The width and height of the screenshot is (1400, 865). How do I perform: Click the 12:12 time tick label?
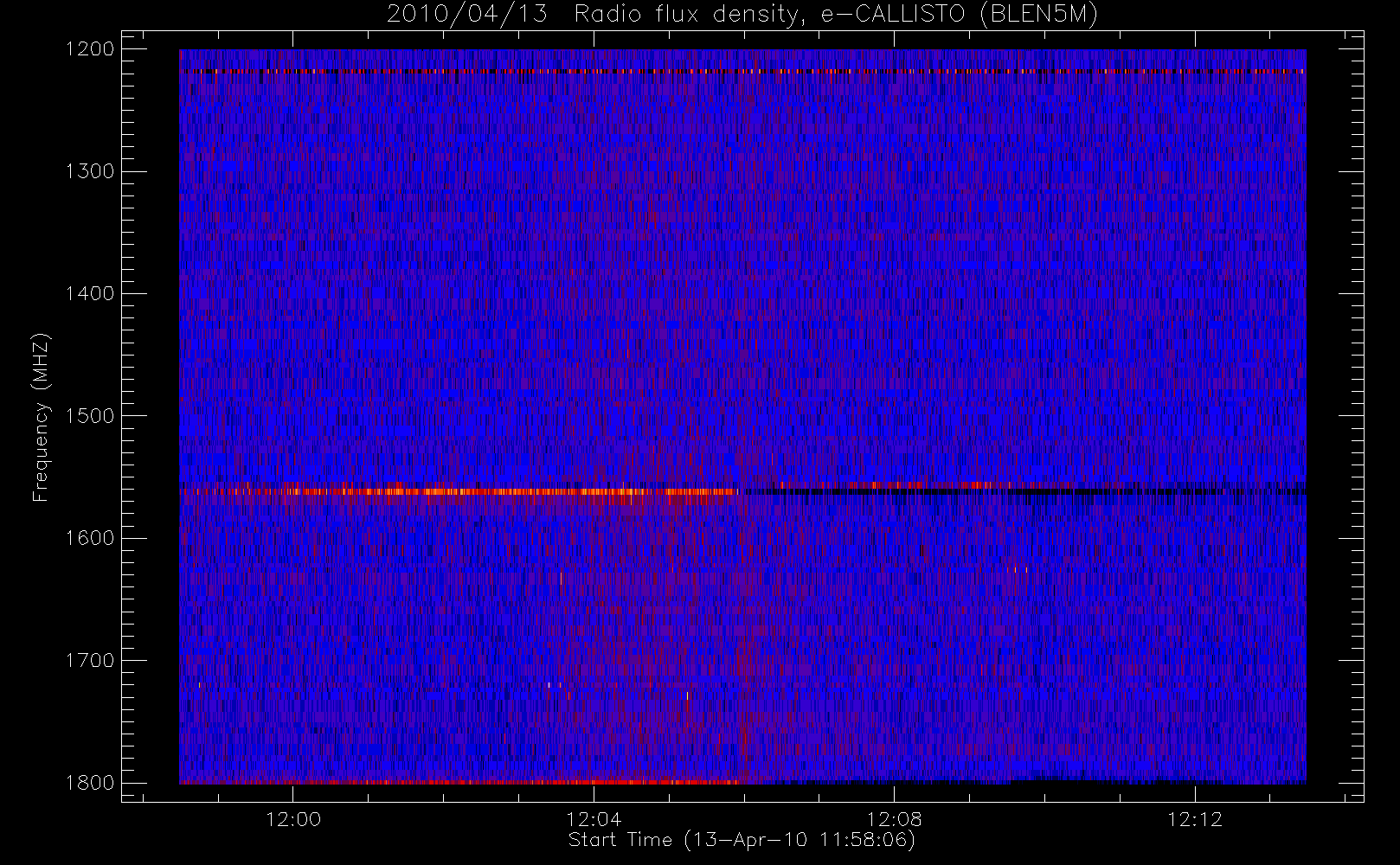1195,819
